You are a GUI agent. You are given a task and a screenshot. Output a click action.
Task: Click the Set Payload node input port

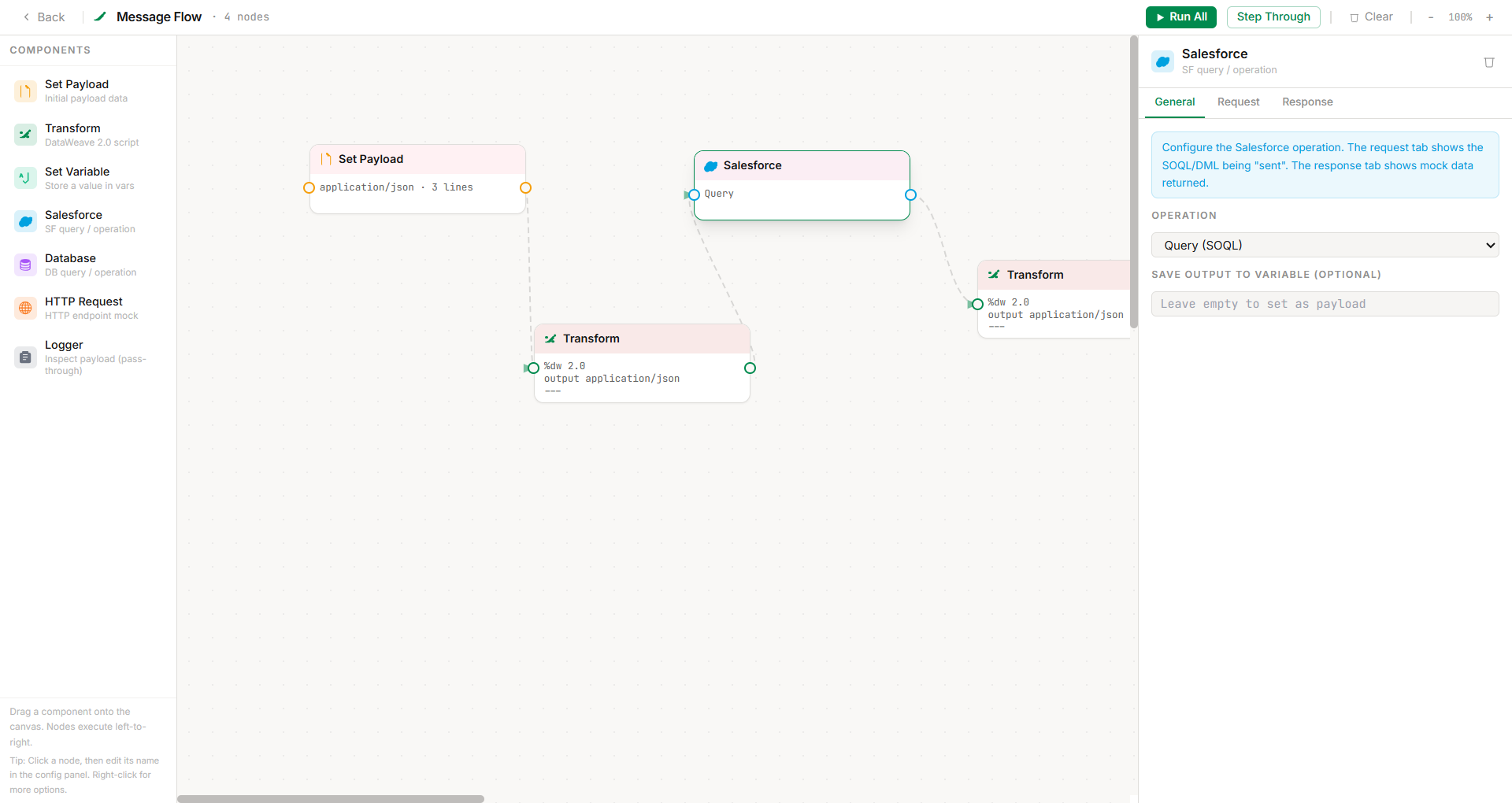click(x=309, y=187)
